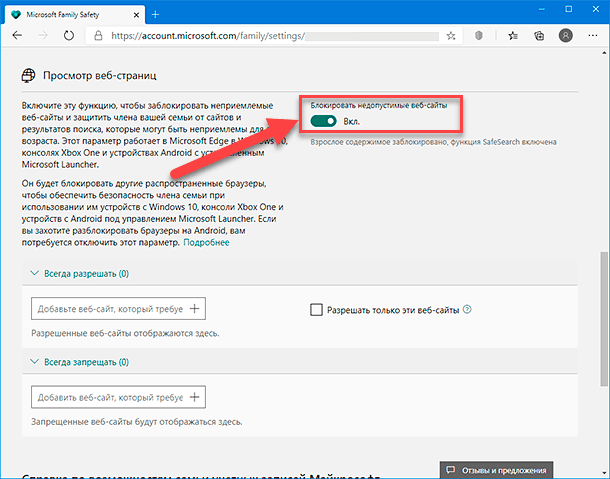The image size is (610, 479).
Task: Click plus to add allowed website
Action: click(195, 309)
